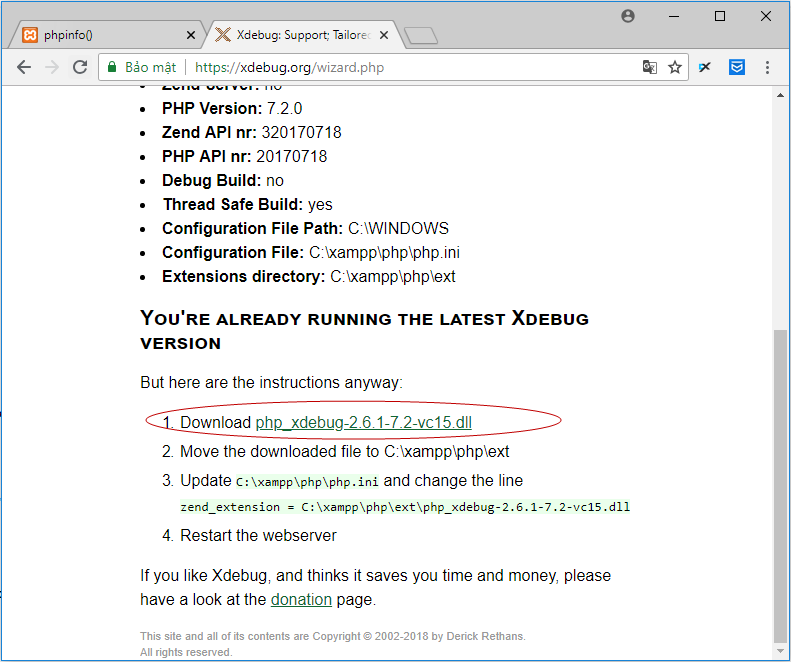Image resolution: width=791 pixels, height=662 pixels.
Task: Open the blue Dropbox-style inbox extension
Action: (x=737, y=67)
